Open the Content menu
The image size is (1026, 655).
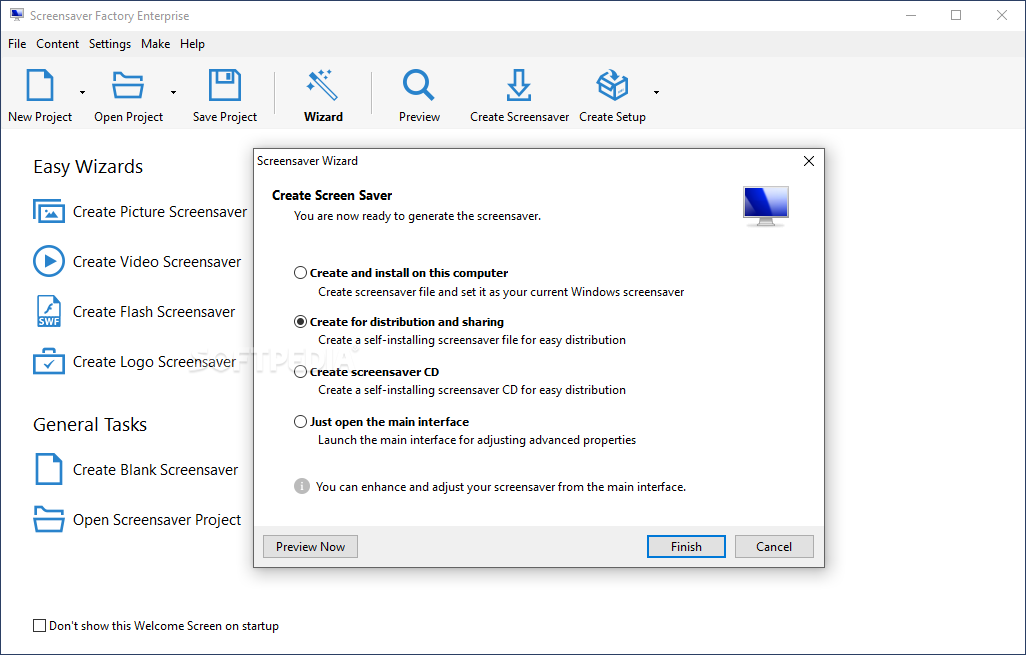58,44
